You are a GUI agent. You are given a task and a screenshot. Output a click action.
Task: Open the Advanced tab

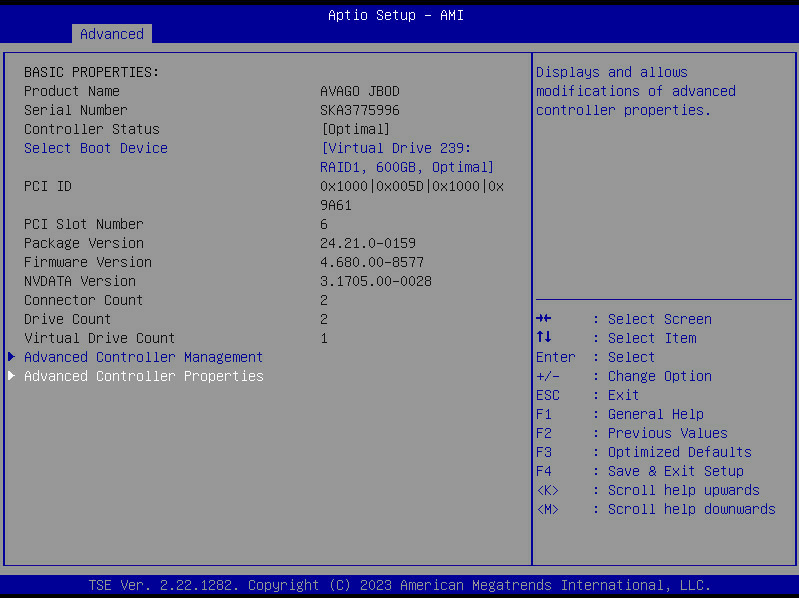click(x=112, y=34)
